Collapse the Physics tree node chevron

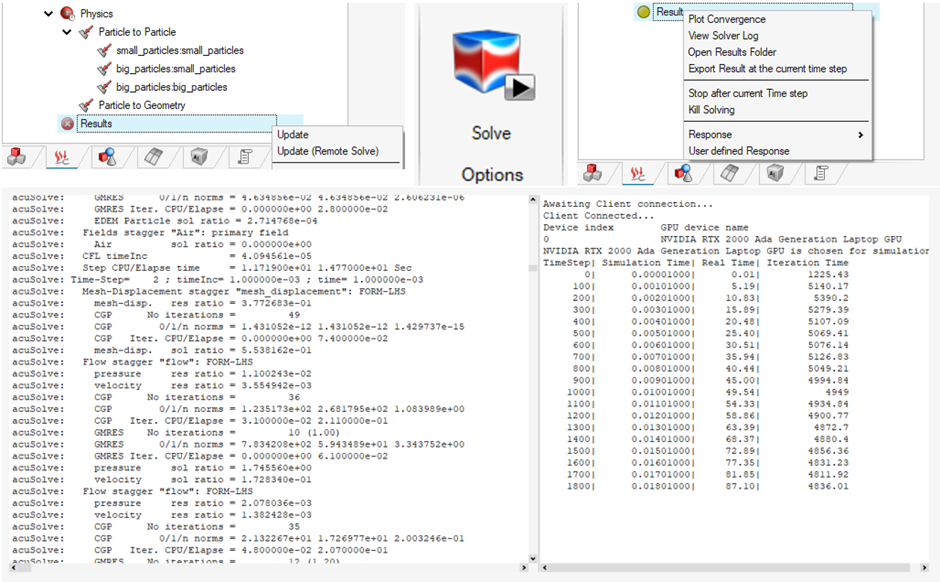[49, 13]
